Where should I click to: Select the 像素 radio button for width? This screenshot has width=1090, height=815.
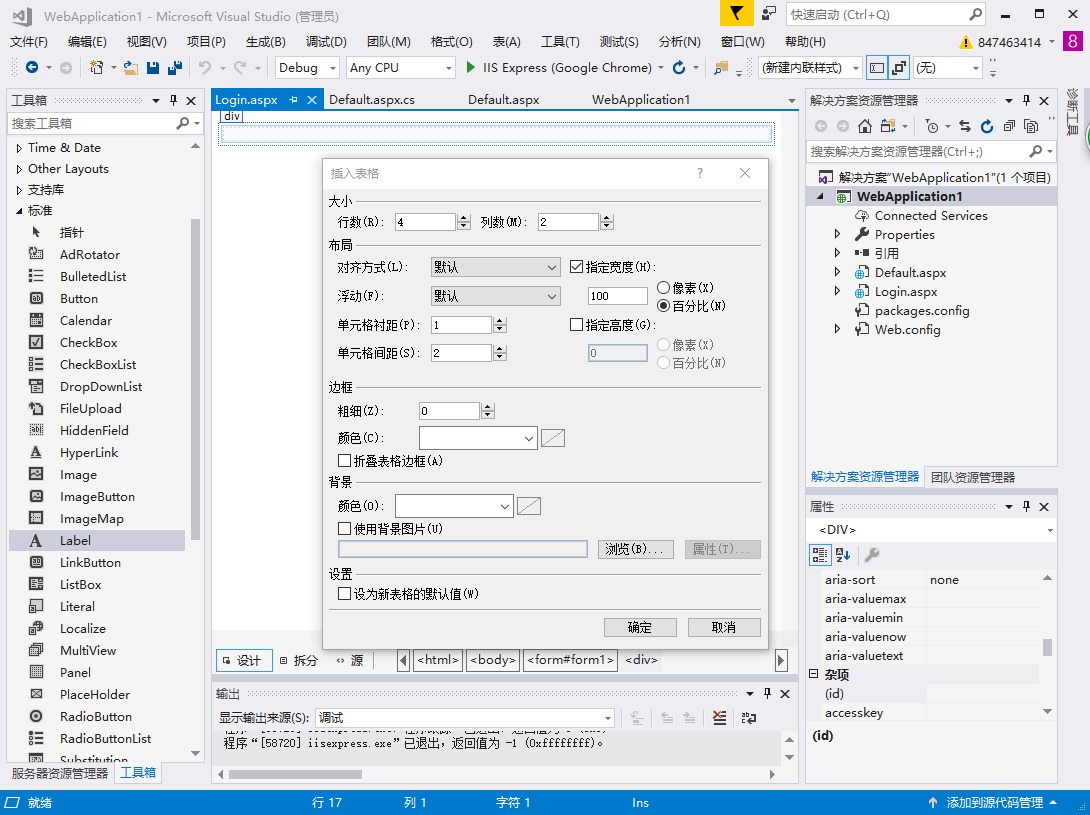click(x=663, y=288)
